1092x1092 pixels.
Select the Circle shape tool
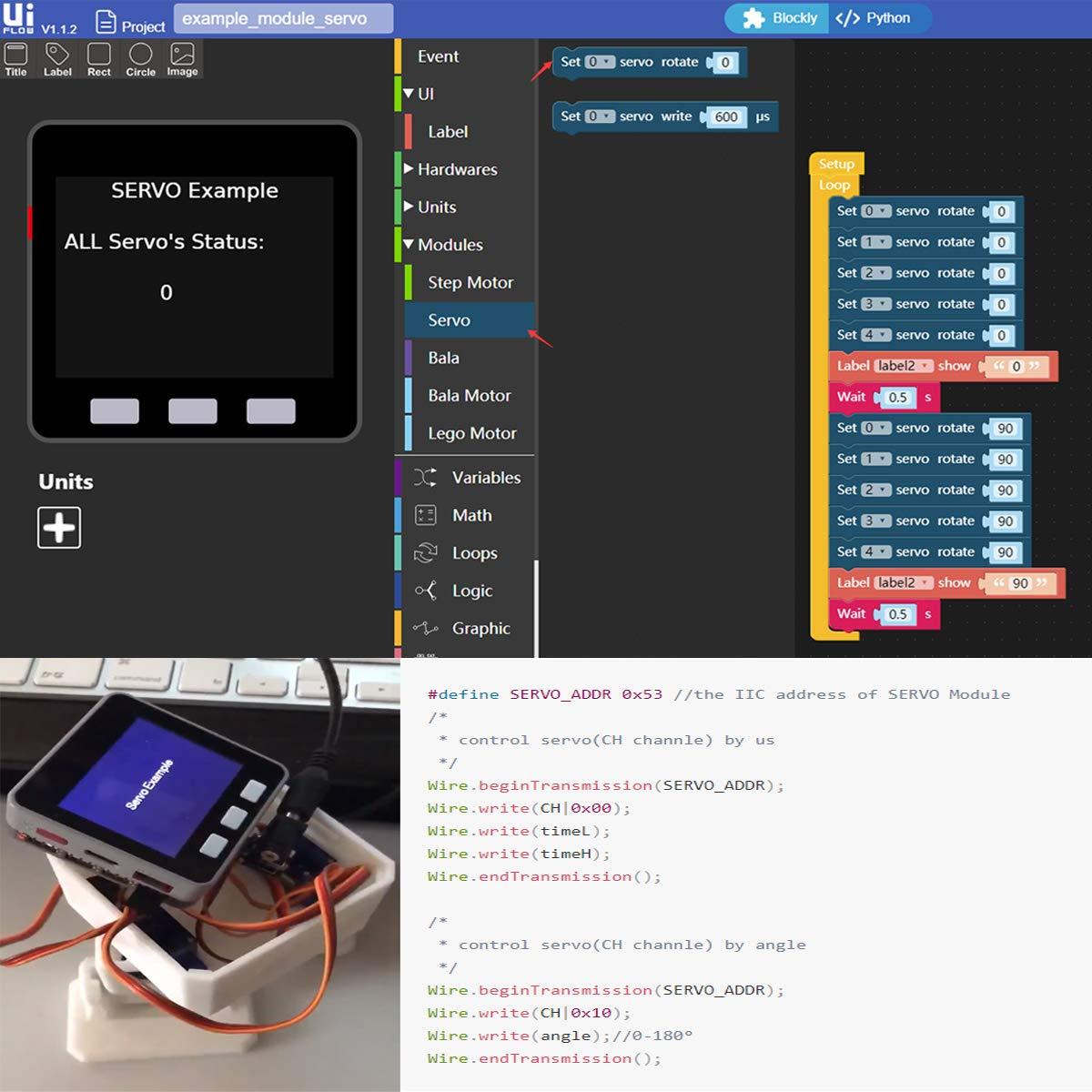point(140,59)
